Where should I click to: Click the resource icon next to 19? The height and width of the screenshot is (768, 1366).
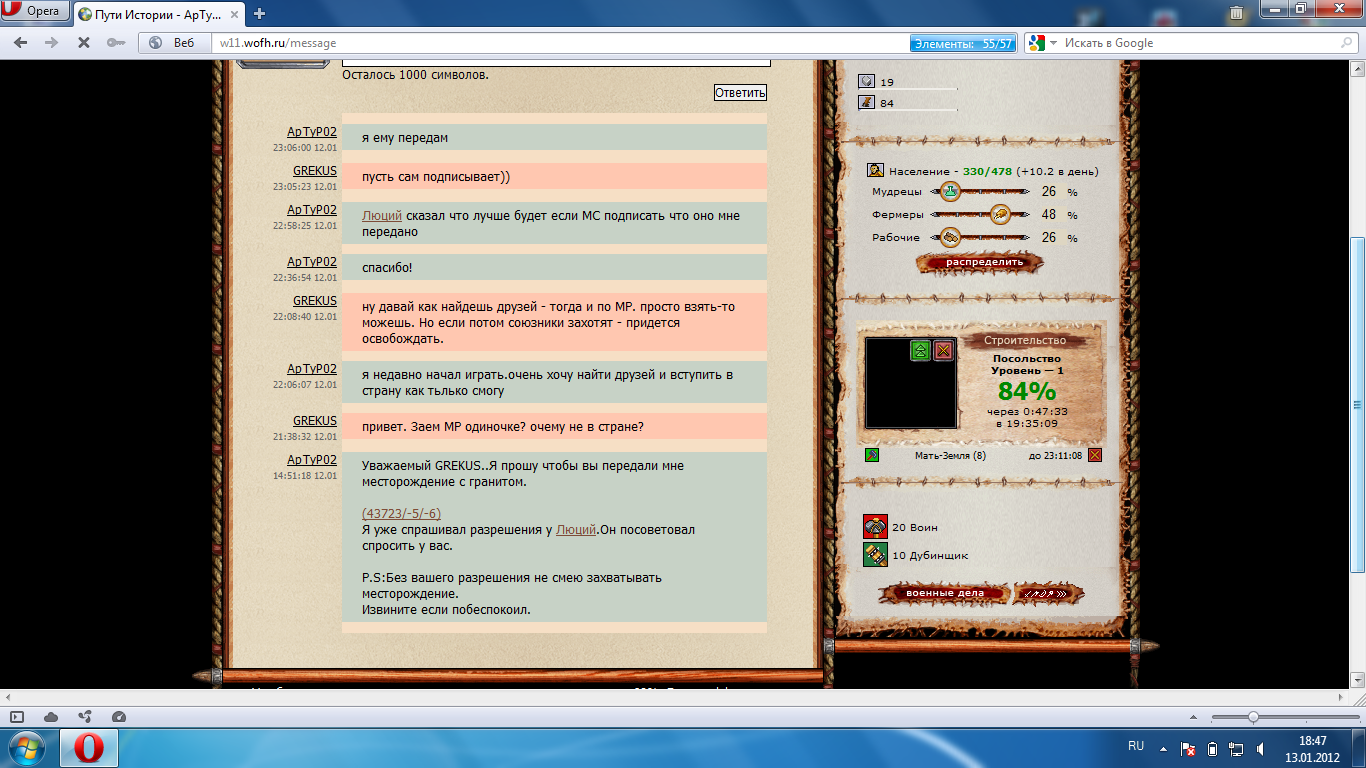(866, 82)
